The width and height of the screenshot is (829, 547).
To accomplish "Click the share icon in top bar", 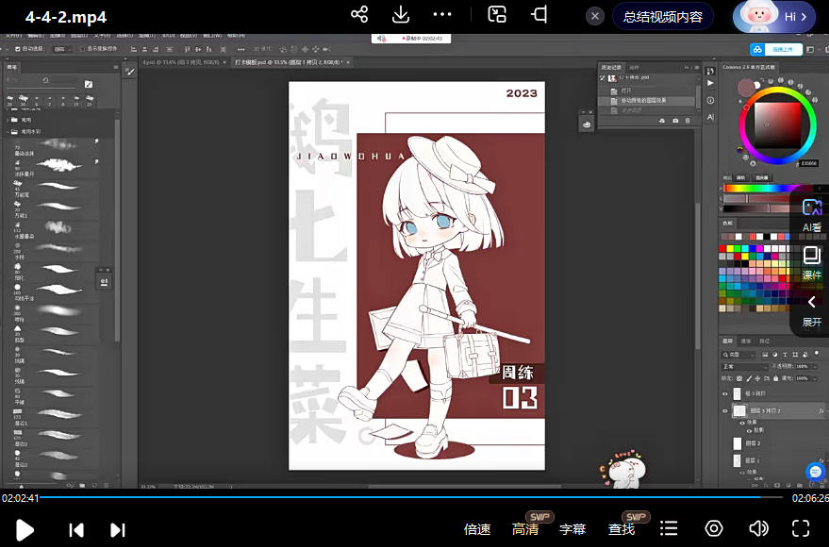I will coord(359,15).
